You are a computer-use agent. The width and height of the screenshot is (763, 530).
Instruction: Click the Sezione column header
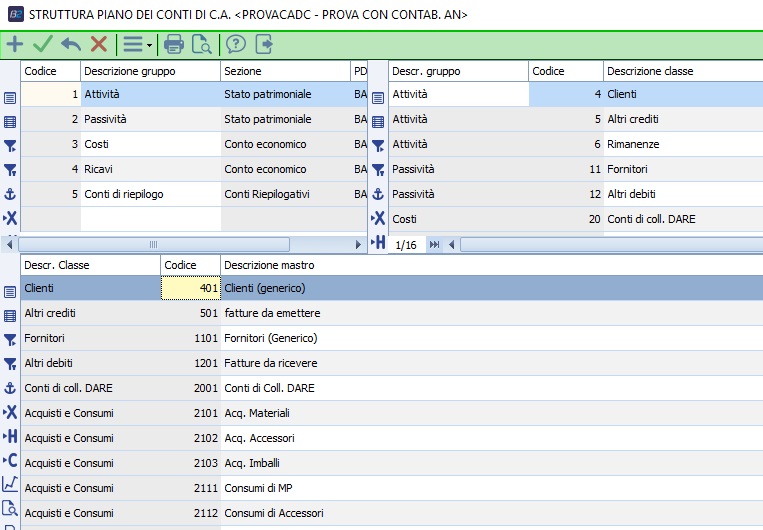pos(243,72)
